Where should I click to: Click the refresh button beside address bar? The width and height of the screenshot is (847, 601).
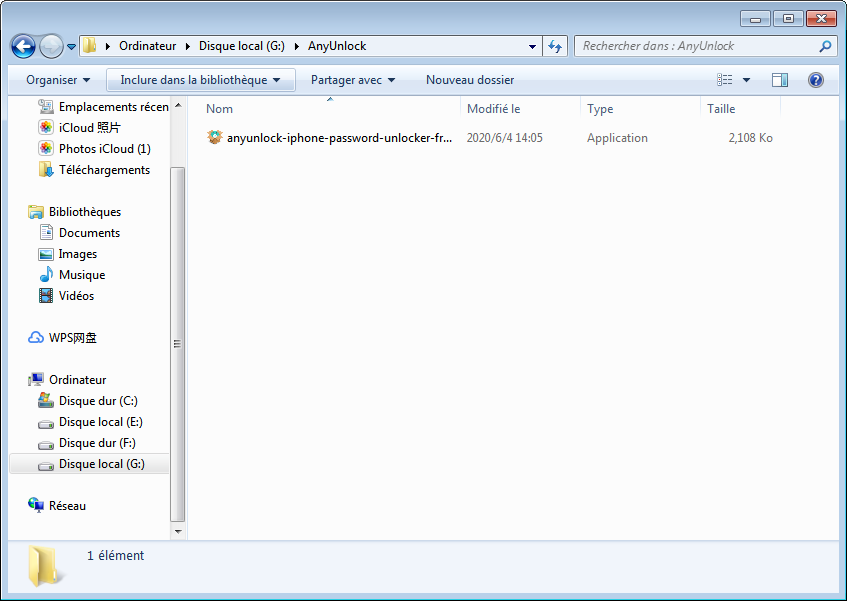555,46
